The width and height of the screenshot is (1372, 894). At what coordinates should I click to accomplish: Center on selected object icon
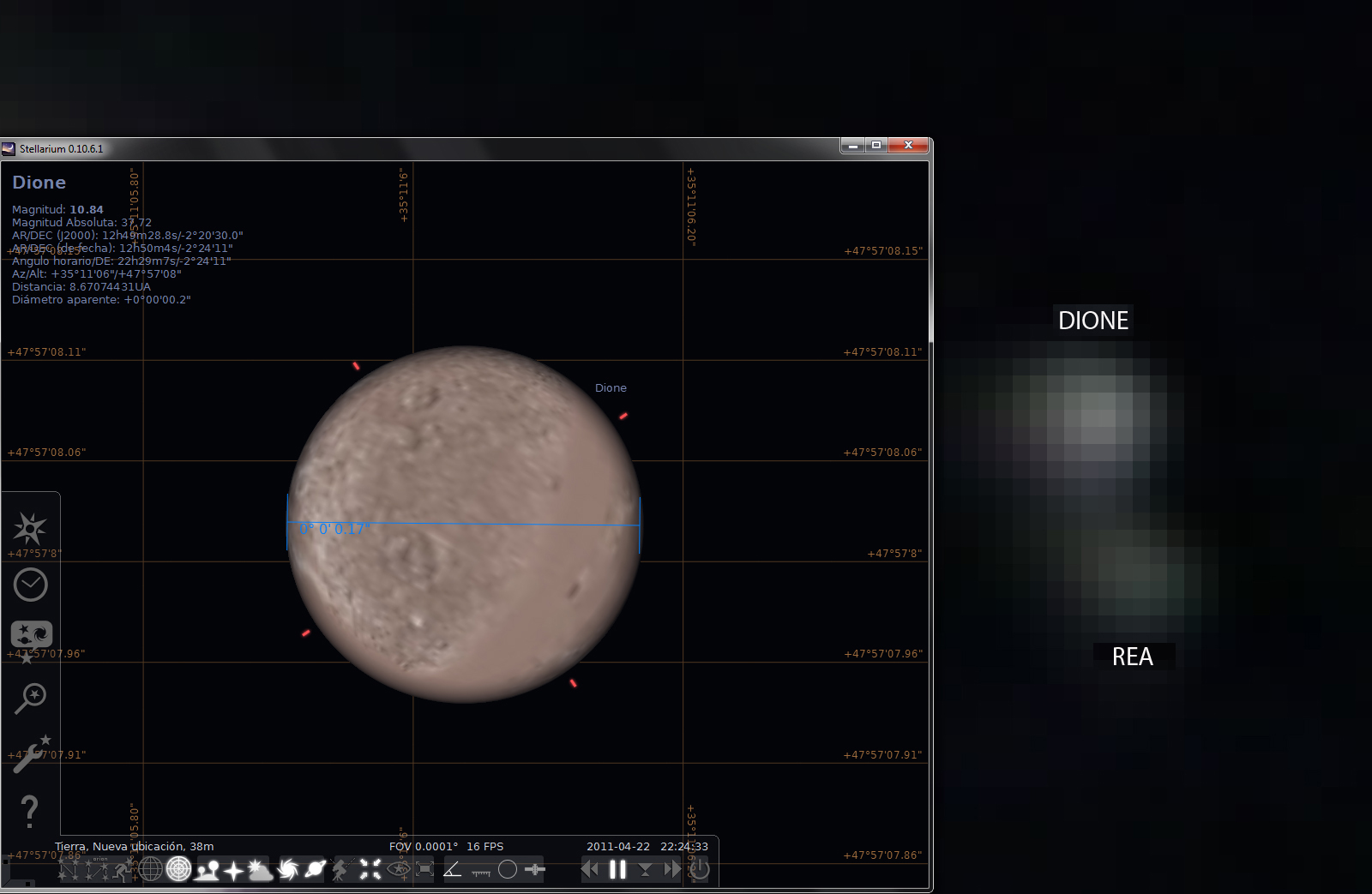(x=370, y=870)
